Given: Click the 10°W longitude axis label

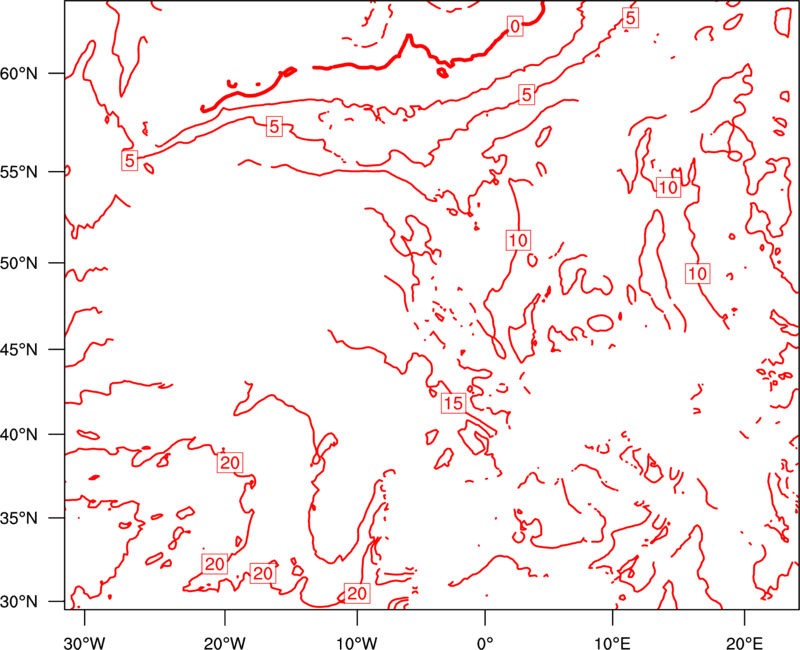Looking at the screenshot, I should (x=357, y=642).
